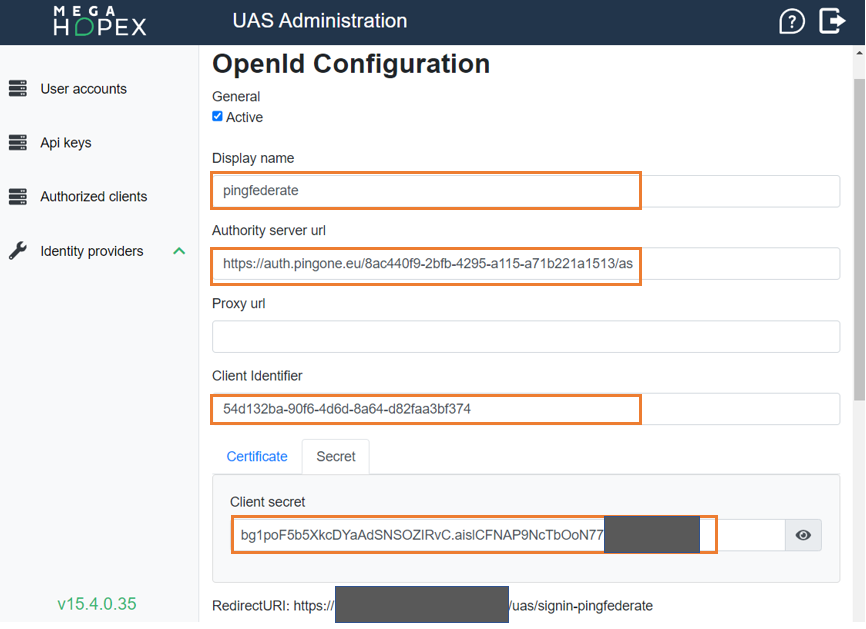Collapse the Identity providers section chevron

pyautogui.click(x=178, y=251)
